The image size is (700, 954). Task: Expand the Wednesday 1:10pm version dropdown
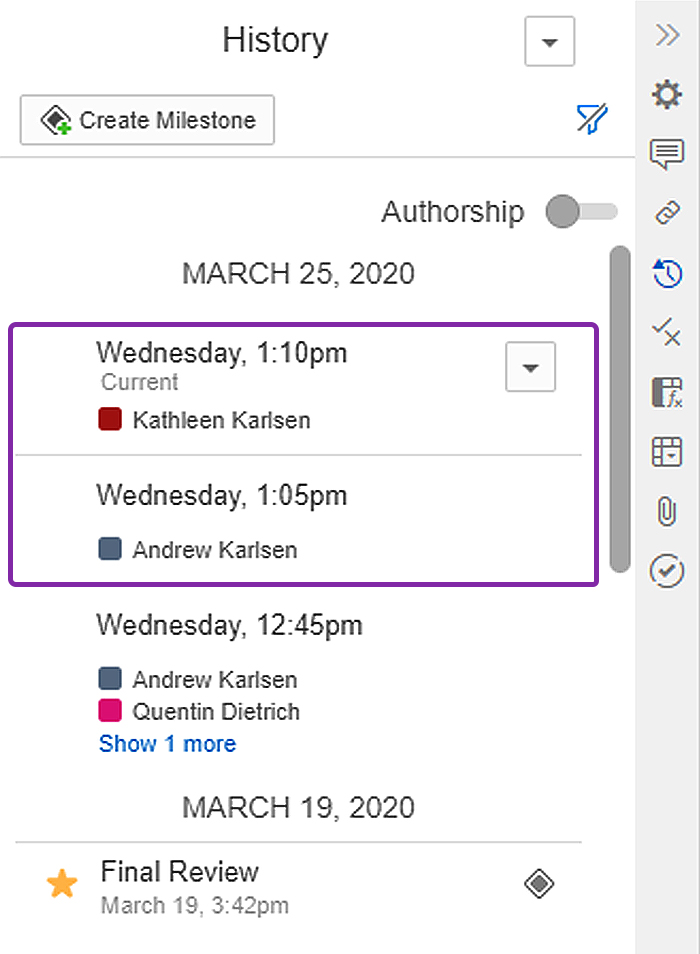(x=530, y=367)
